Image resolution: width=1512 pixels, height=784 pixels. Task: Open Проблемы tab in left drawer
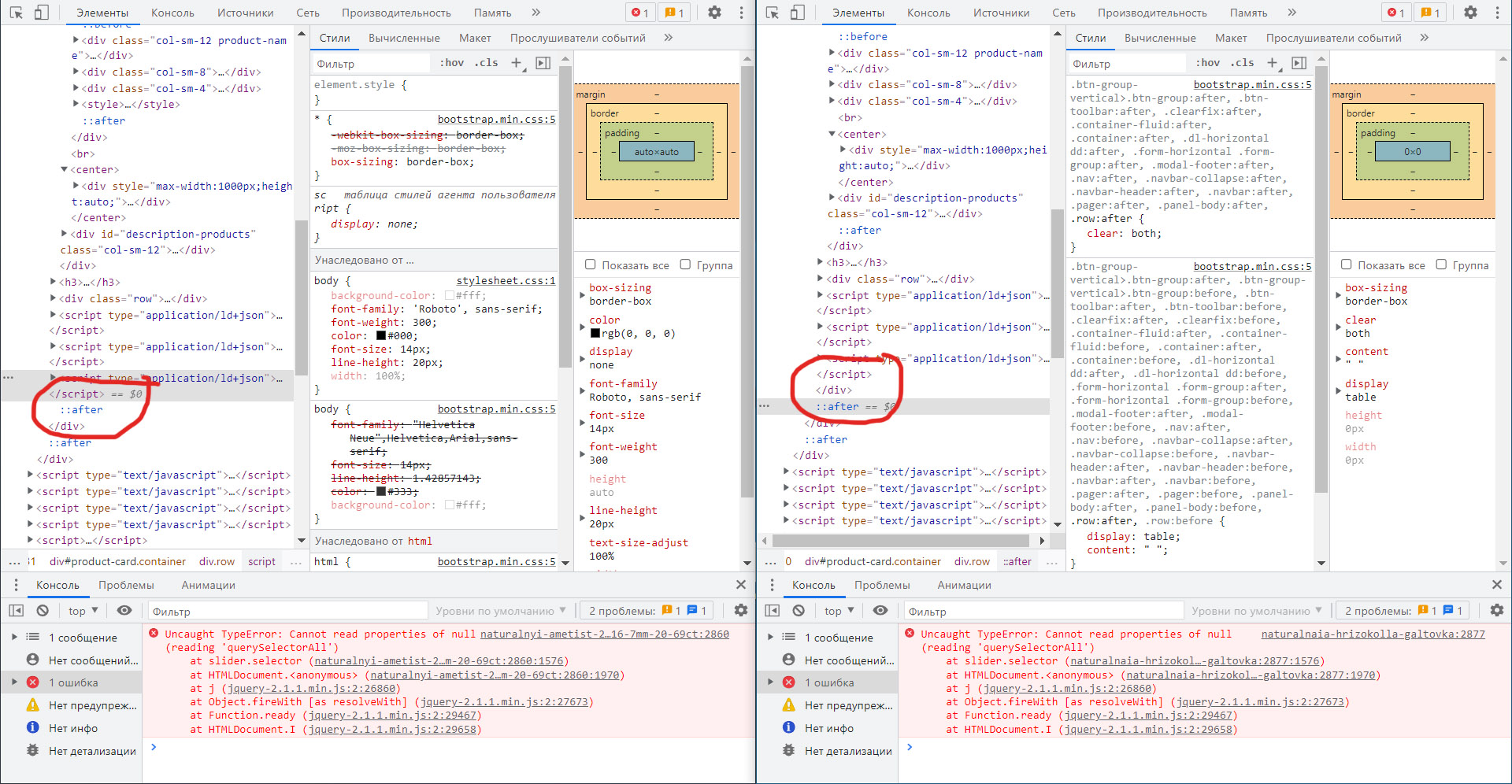[x=126, y=585]
